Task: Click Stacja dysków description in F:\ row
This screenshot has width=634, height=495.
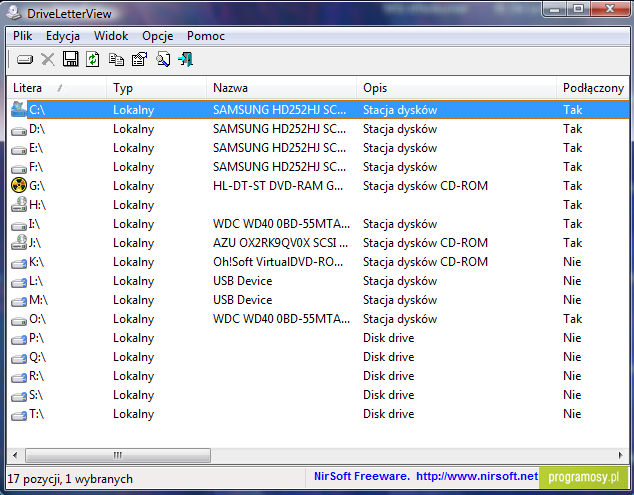Action: tap(400, 167)
